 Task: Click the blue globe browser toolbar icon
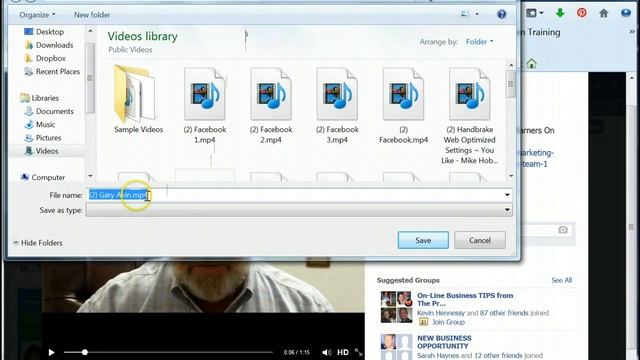pos(626,13)
